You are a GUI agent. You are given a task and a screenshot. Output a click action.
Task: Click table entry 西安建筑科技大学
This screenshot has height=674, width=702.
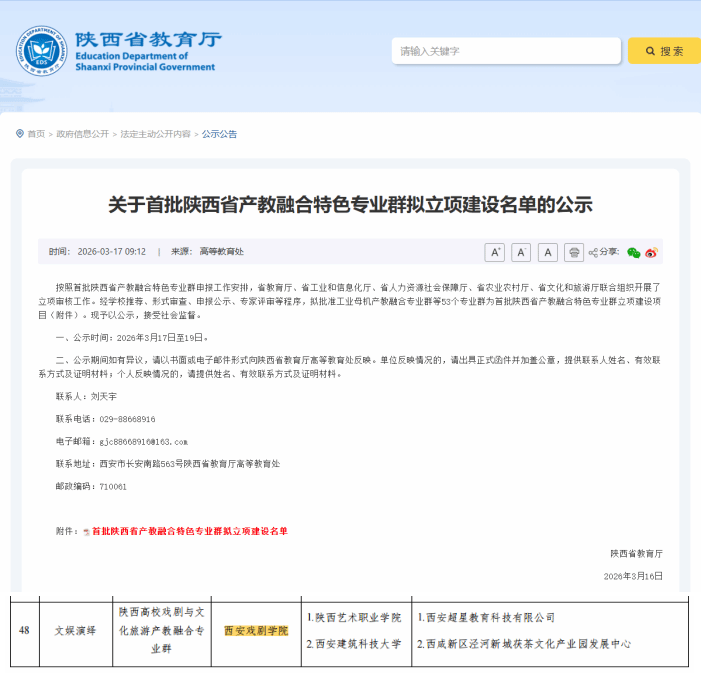coord(354,644)
